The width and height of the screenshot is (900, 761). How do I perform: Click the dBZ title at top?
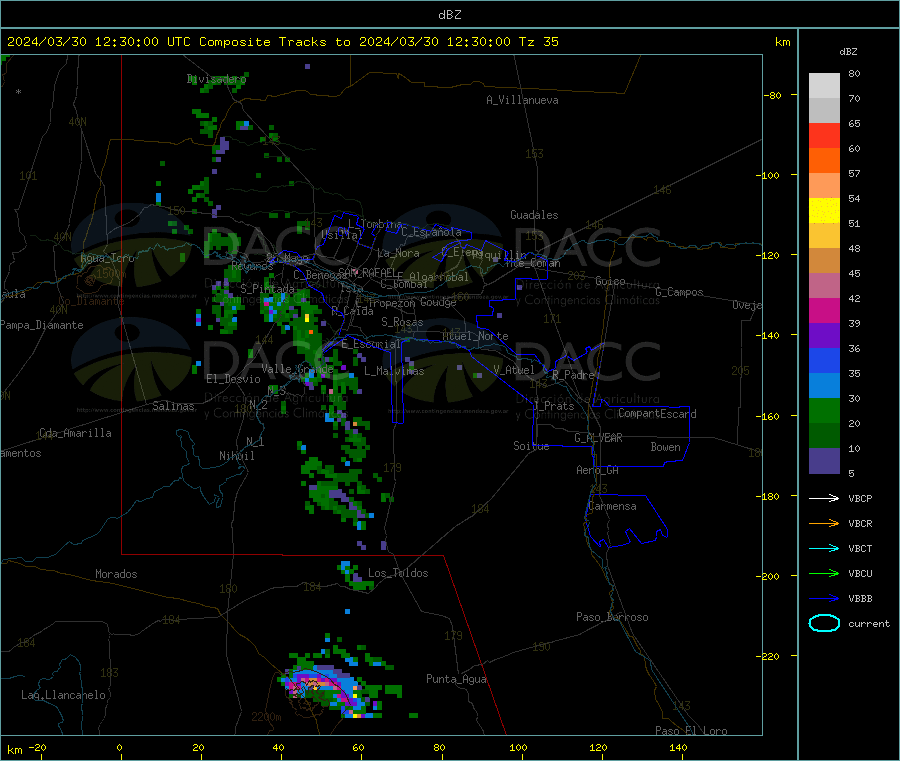(x=449, y=15)
